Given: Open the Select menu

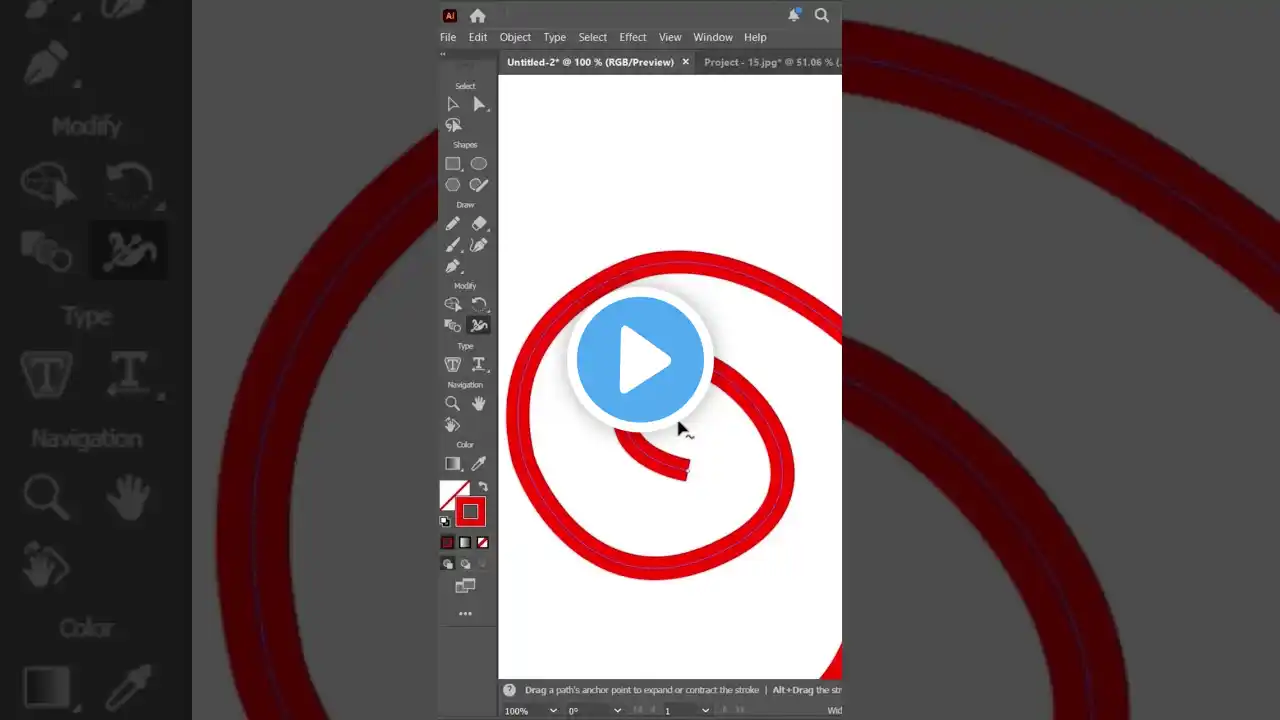Looking at the screenshot, I should pos(592,37).
